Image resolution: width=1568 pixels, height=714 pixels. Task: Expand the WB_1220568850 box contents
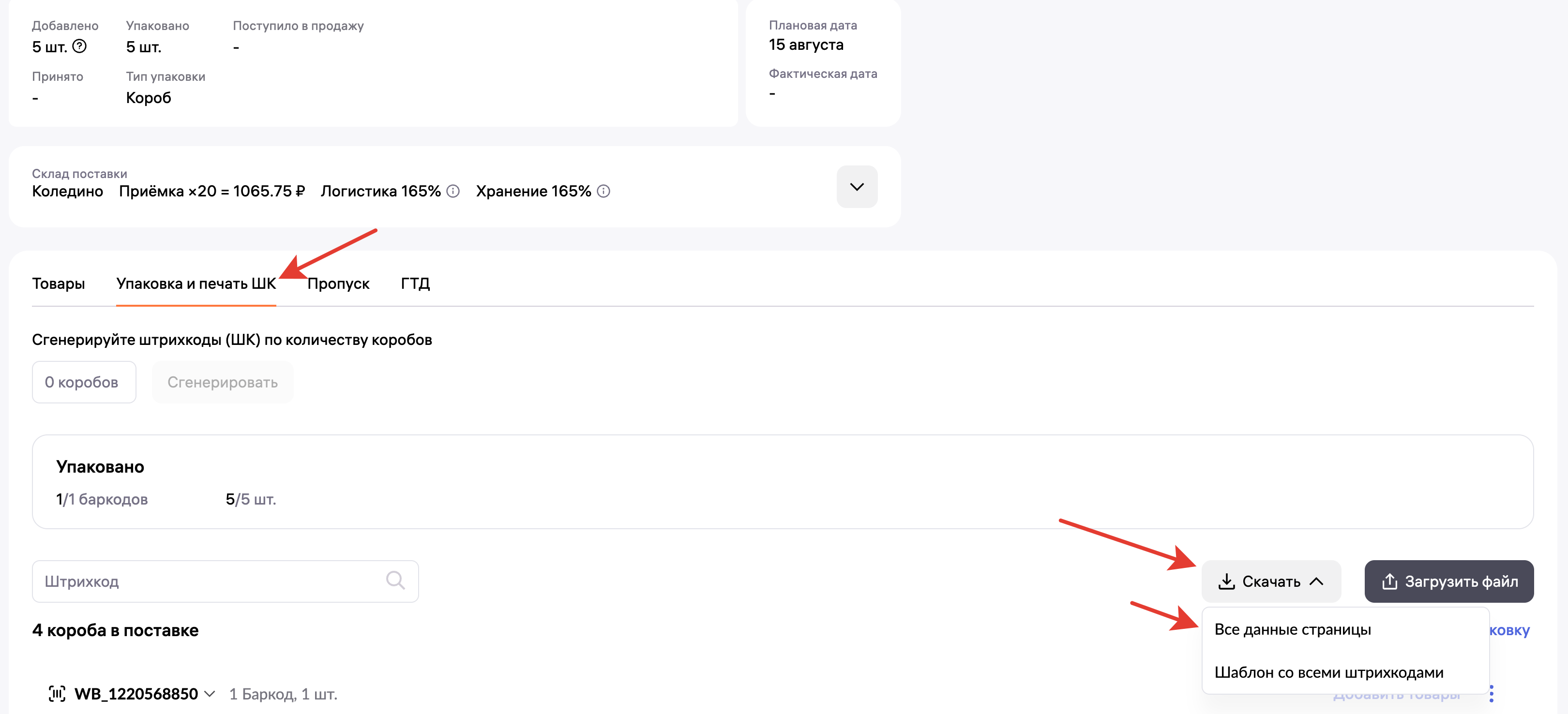pos(210,694)
